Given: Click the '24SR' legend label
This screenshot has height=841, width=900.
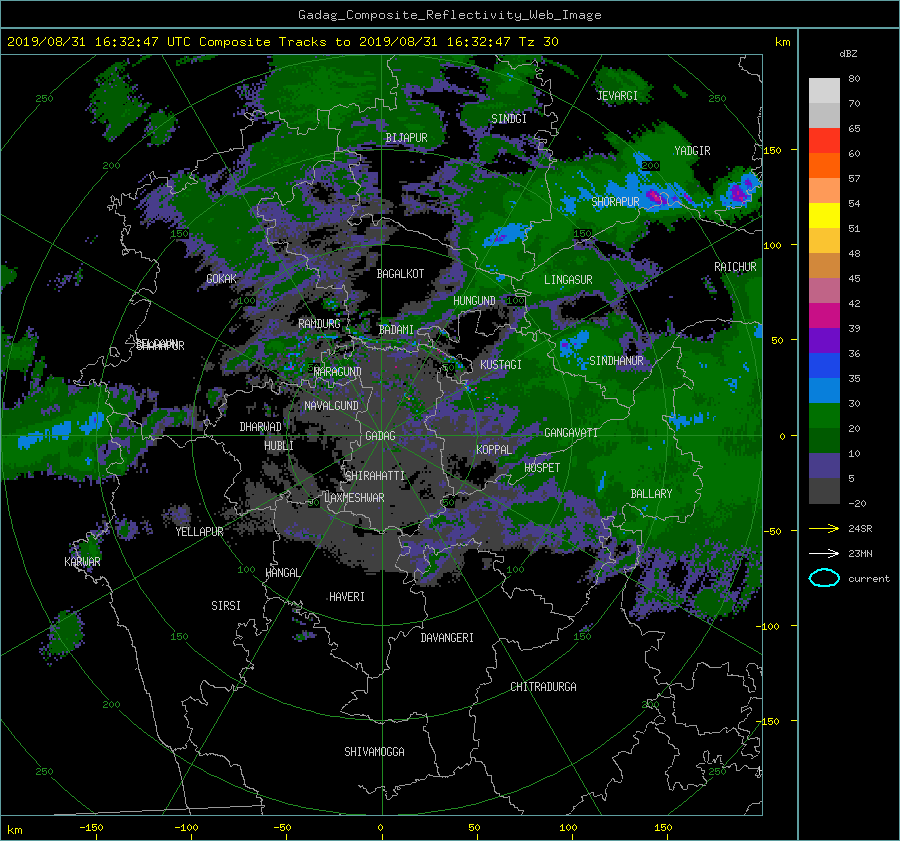Looking at the screenshot, I should point(860,528).
